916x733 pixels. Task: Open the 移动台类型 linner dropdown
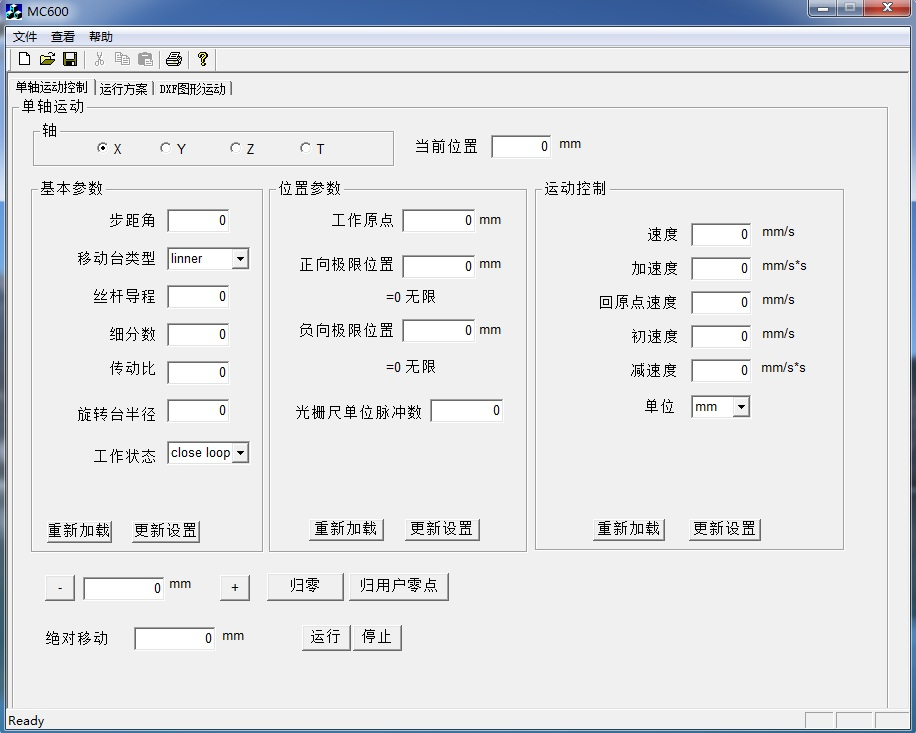pos(240,259)
